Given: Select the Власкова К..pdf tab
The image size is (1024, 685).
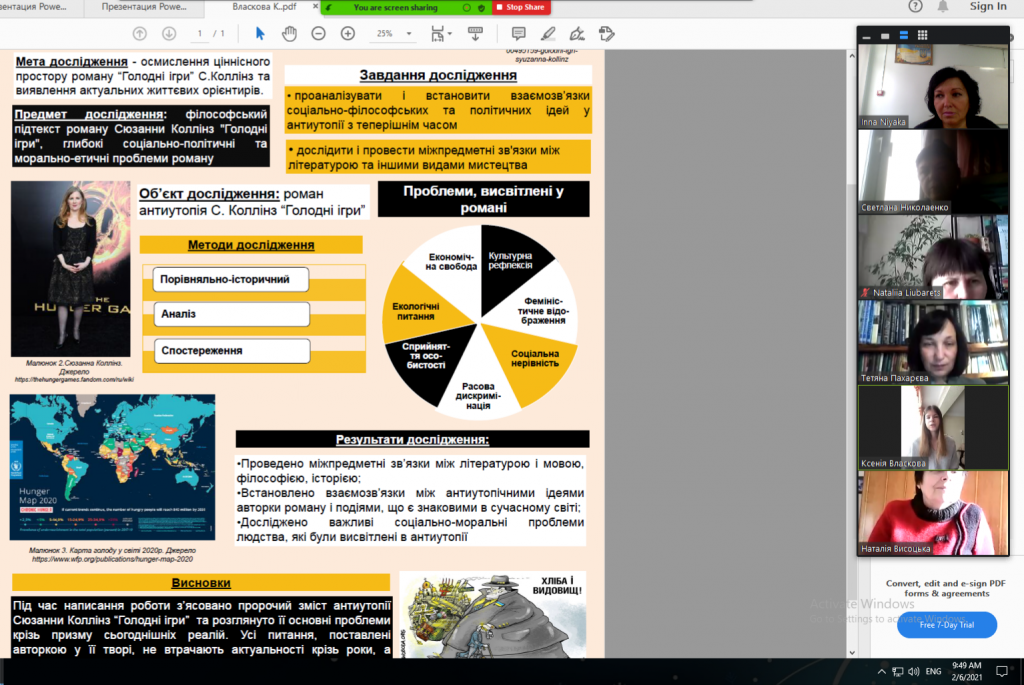Looking at the screenshot, I should [264, 7].
